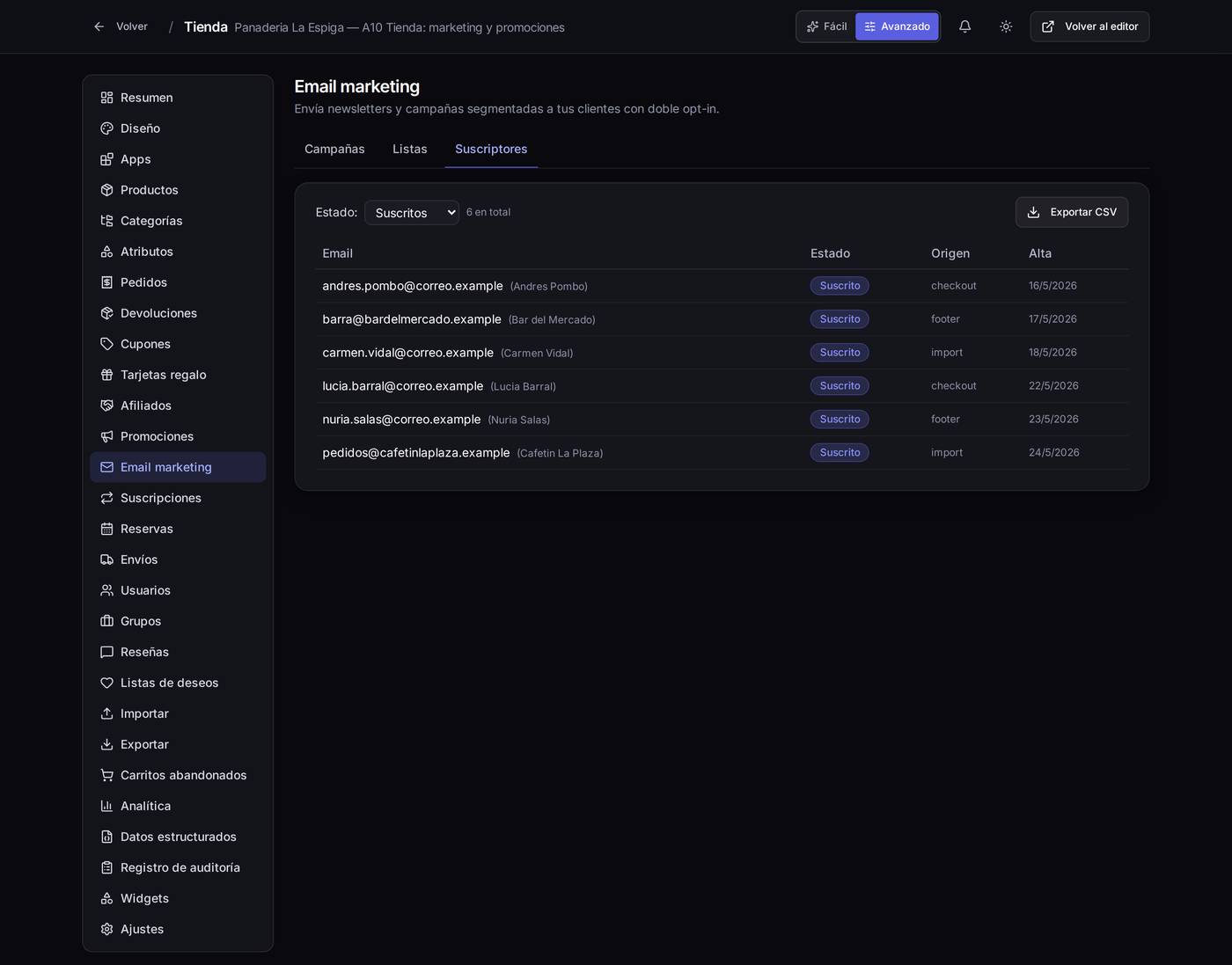This screenshot has width=1232, height=965.
Task: Switch to the Listas tab
Action: point(410,149)
